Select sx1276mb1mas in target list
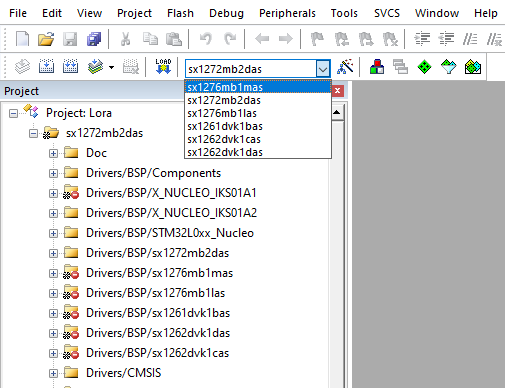 (258, 87)
